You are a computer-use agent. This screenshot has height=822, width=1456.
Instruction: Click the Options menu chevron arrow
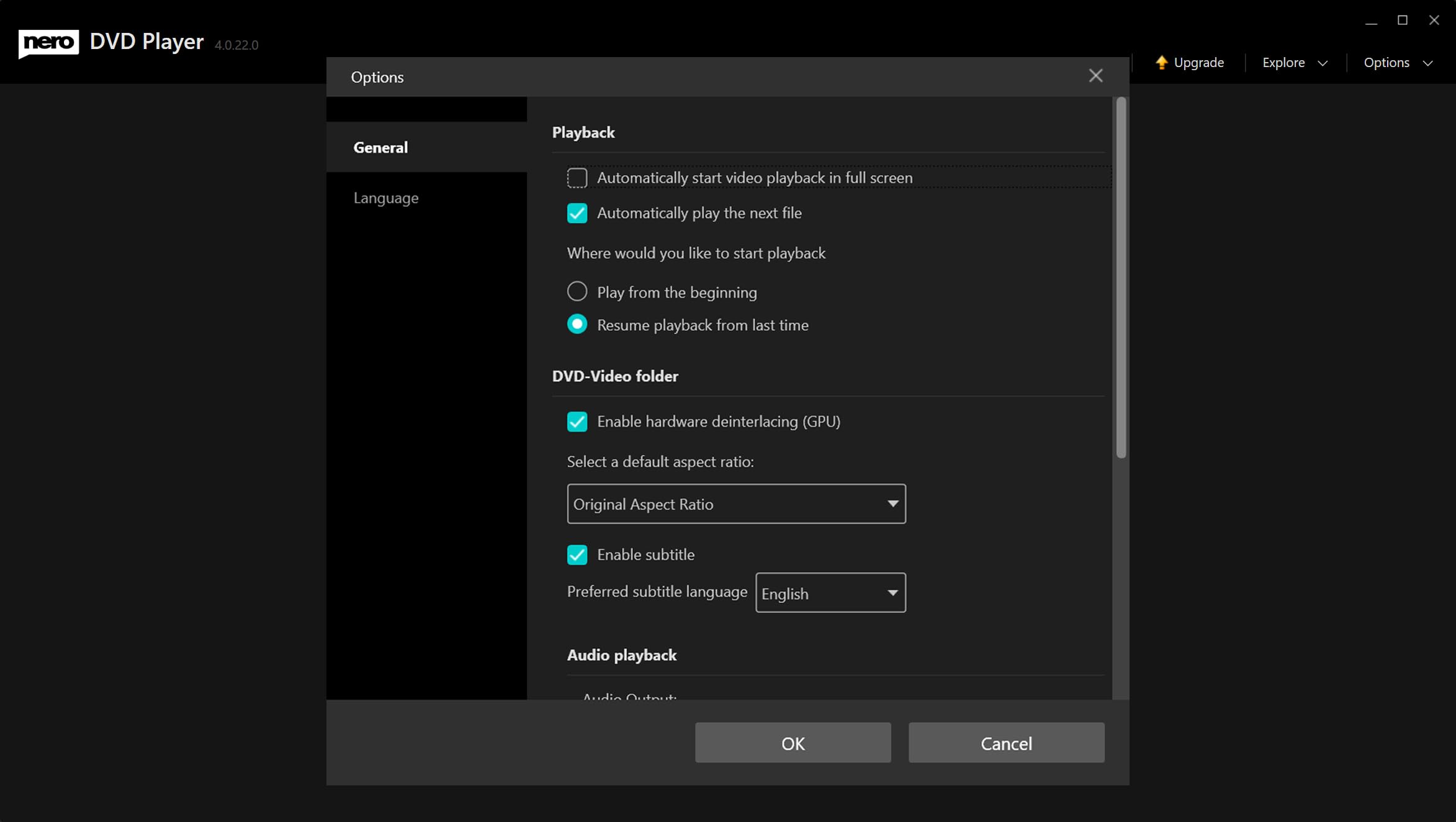click(1427, 63)
